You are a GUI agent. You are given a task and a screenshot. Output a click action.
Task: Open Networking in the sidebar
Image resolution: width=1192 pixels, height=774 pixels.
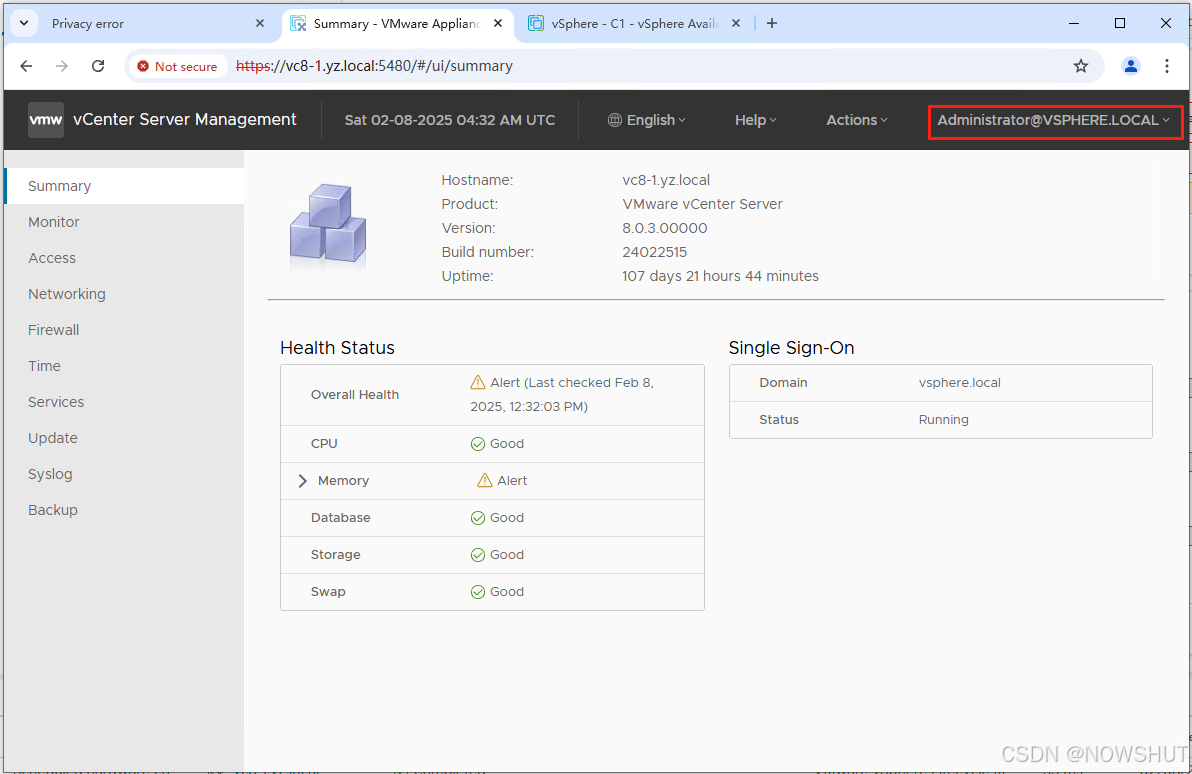[x=125, y=294]
